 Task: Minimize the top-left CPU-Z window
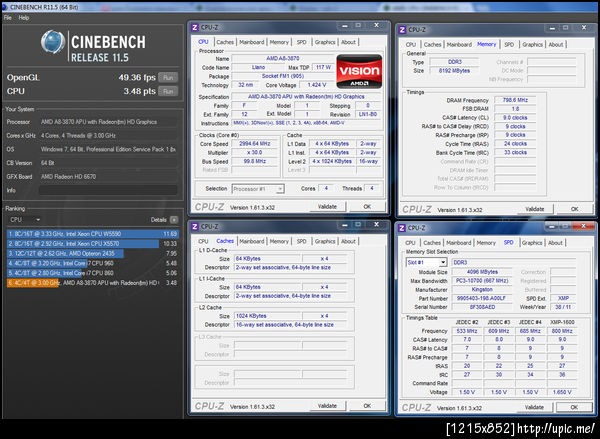tap(345, 26)
